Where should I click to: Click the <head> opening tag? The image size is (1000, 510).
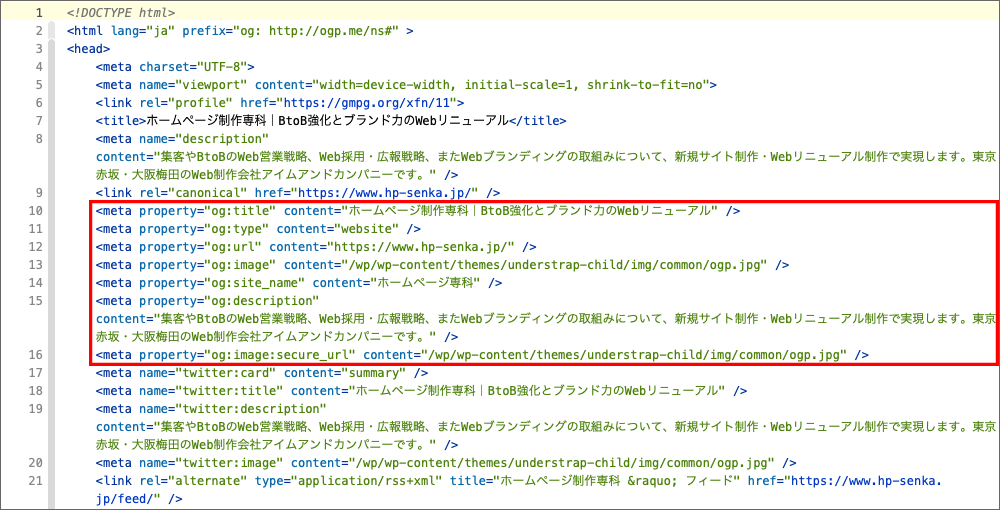pos(89,48)
